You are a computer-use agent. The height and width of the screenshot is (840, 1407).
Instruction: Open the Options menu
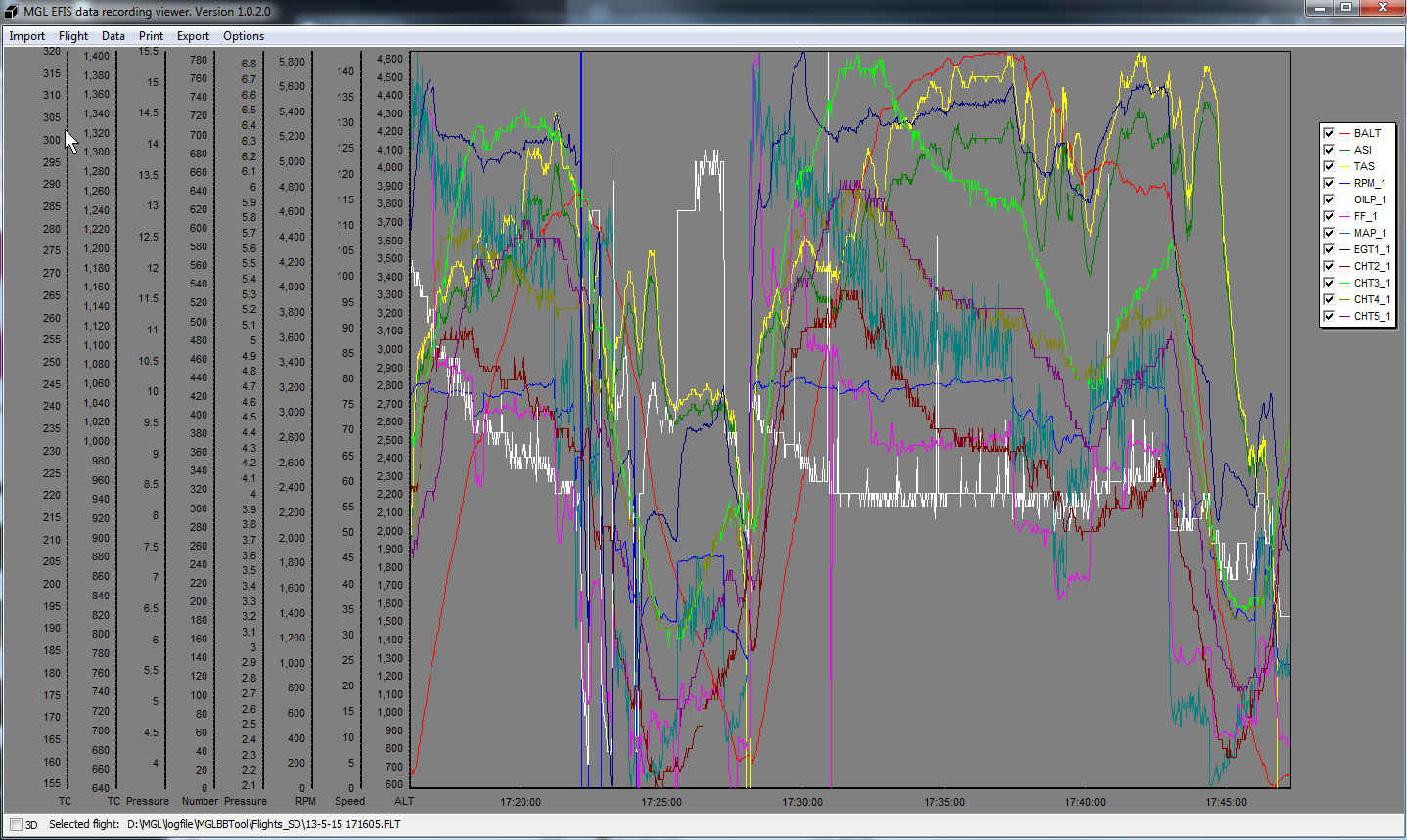244,36
